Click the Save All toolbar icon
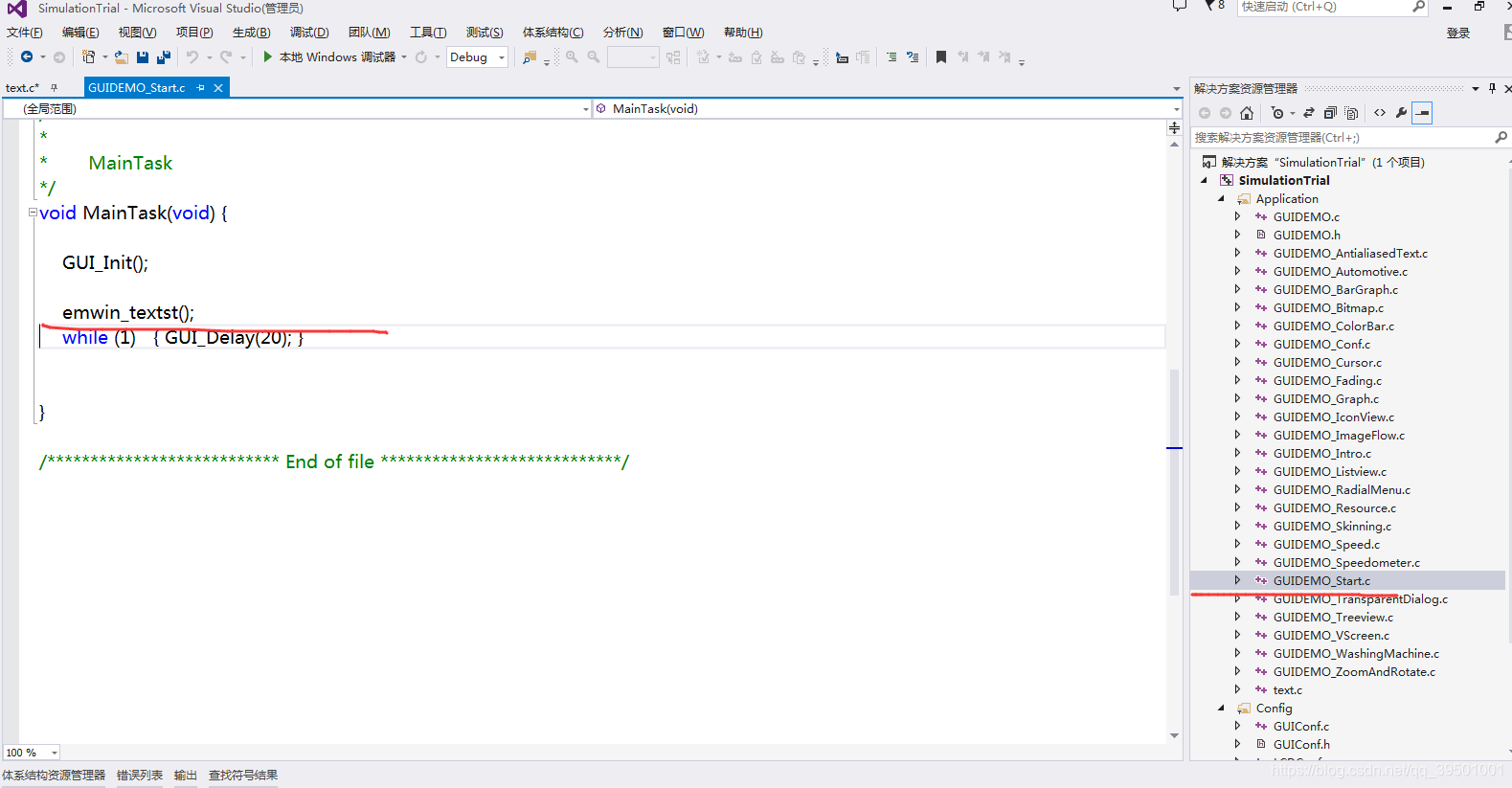1512x788 pixels. pyautogui.click(x=164, y=57)
